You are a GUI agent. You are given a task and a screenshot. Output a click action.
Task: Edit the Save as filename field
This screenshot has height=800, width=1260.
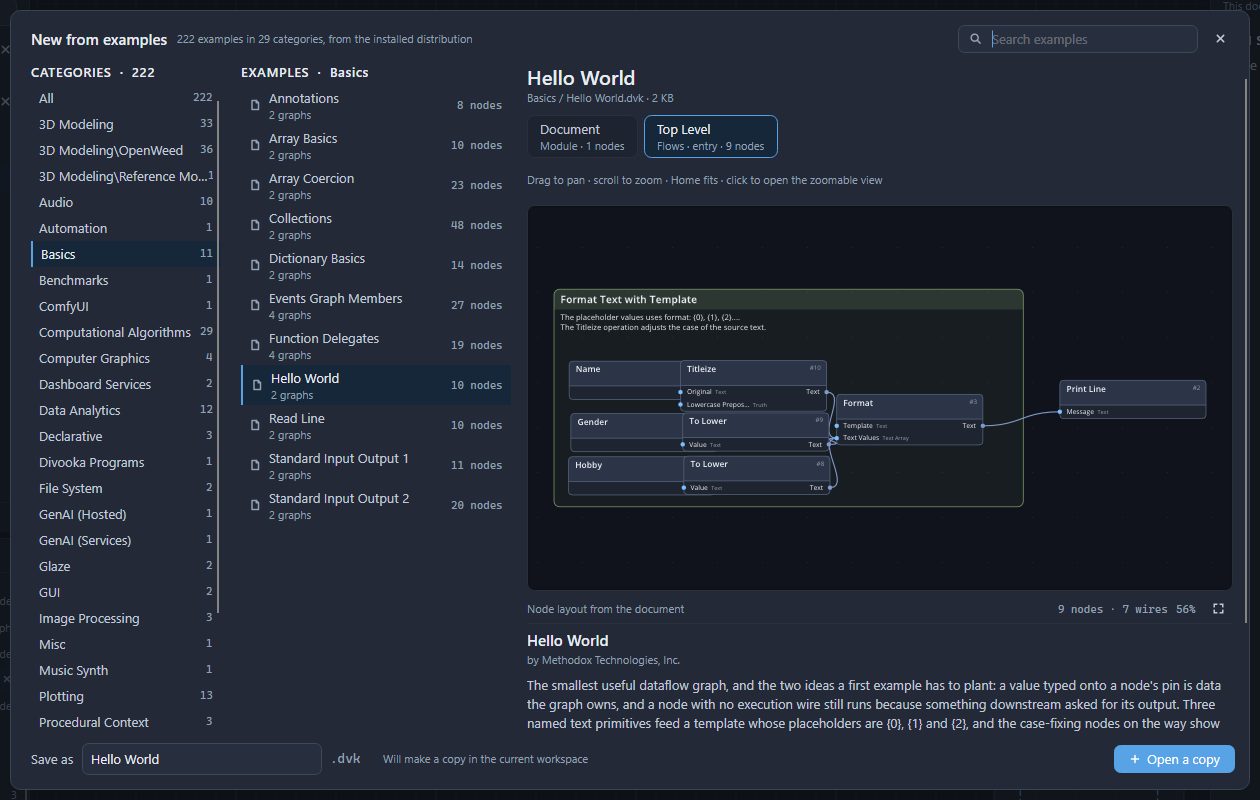pyautogui.click(x=202, y=759)
